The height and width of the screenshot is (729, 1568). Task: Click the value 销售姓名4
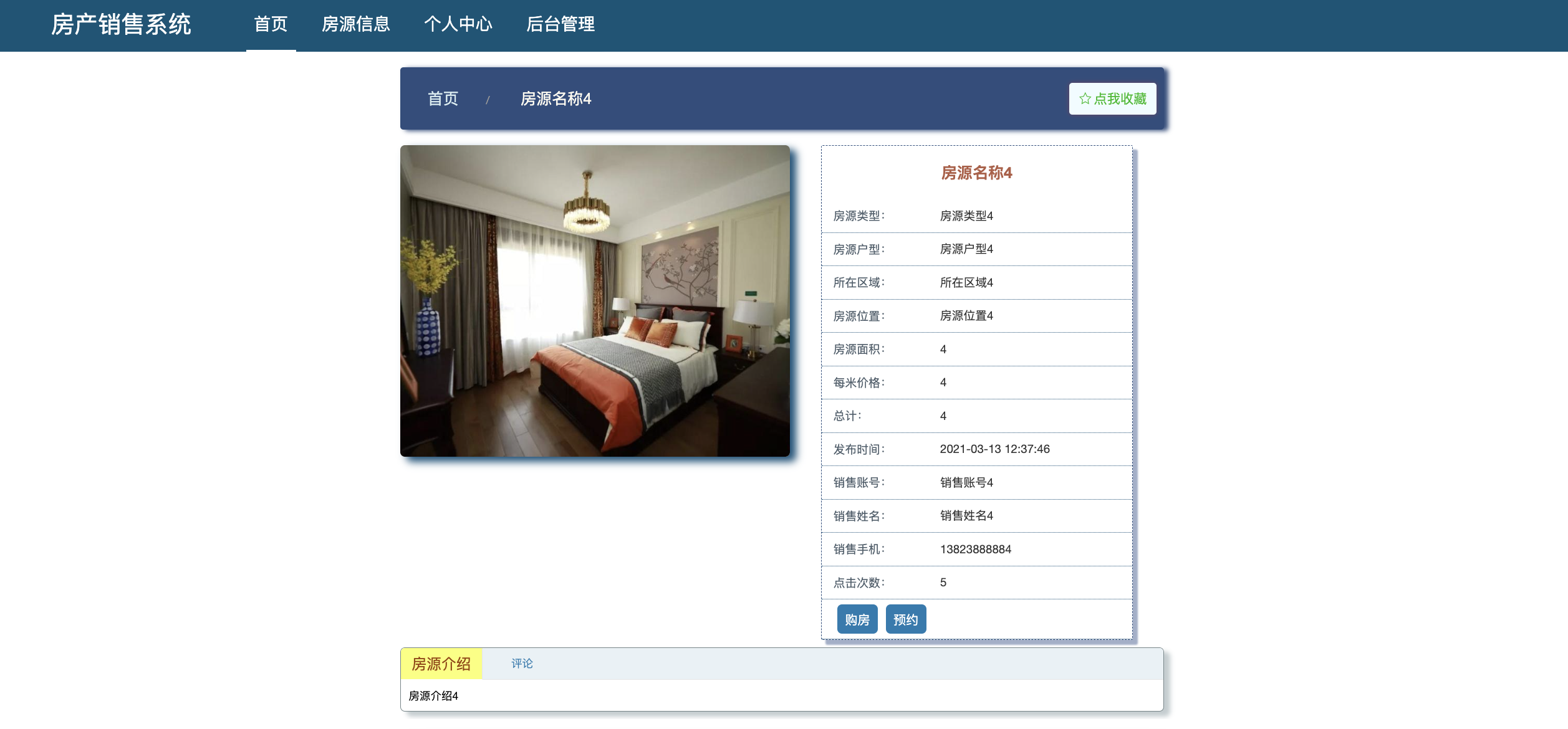966,516
